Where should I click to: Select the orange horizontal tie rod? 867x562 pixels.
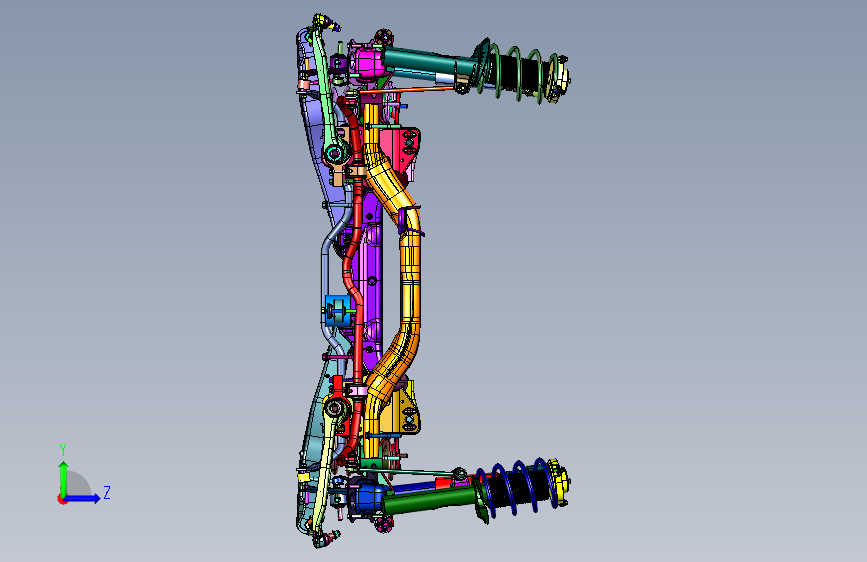coord(409,89)
